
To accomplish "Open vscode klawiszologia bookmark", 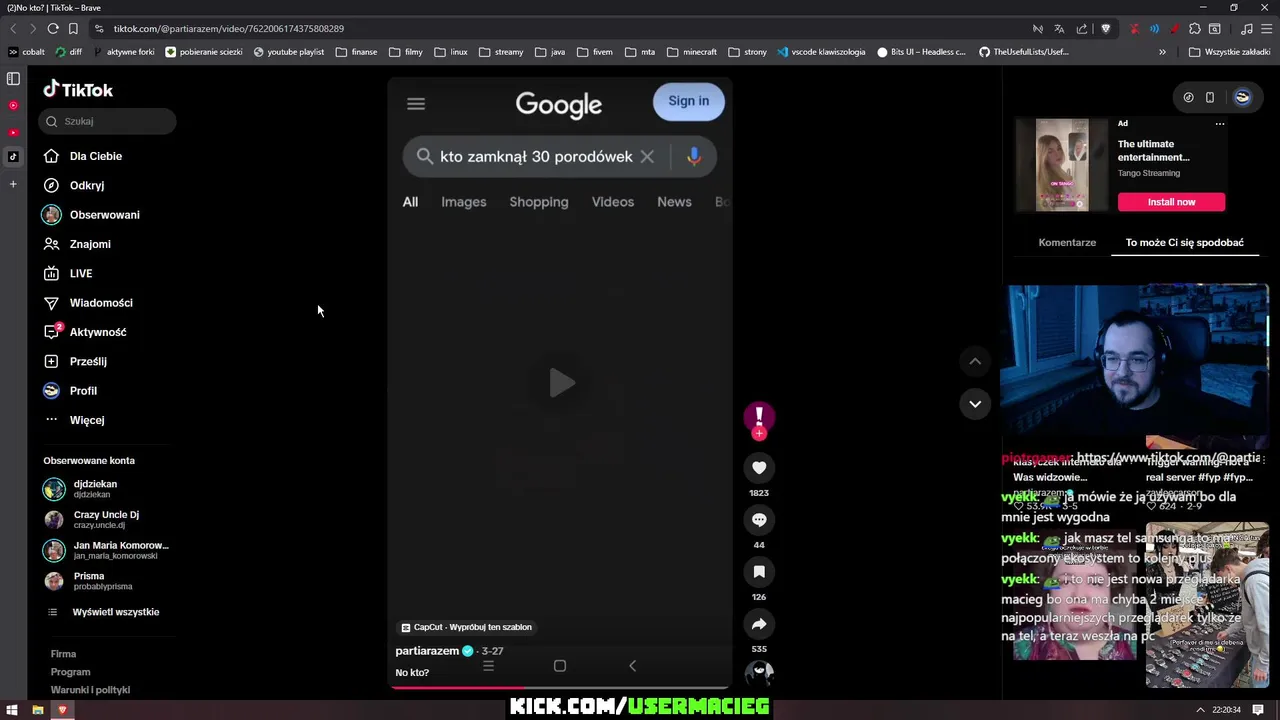I will [x=821, y=52].
